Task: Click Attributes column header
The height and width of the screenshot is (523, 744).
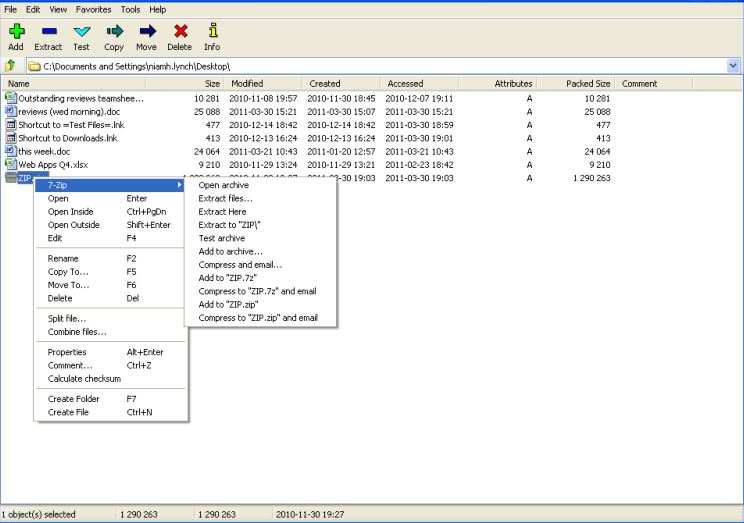Action: click(498, 84)
